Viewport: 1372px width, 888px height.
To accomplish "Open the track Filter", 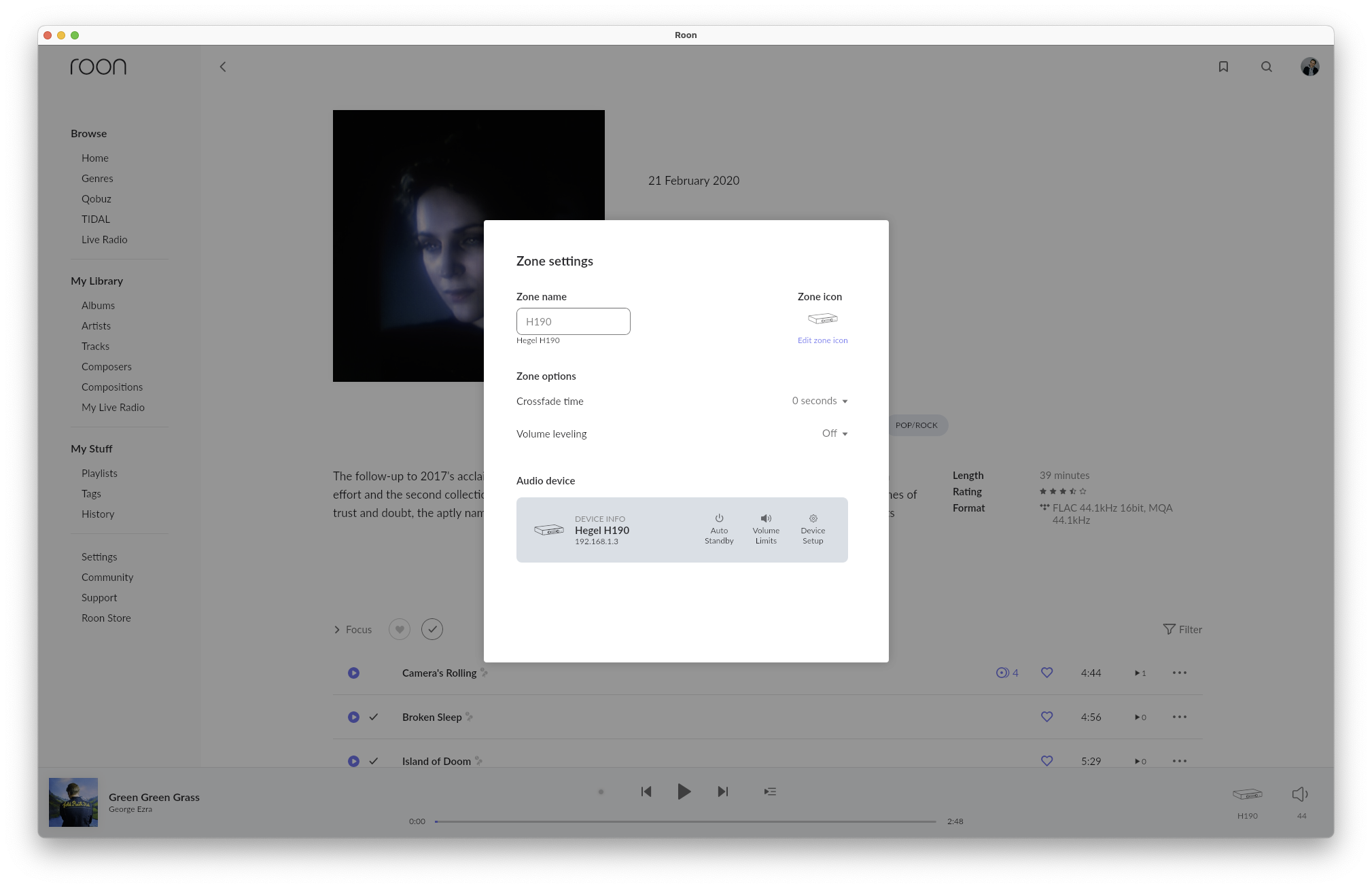I will point(1182,629).
